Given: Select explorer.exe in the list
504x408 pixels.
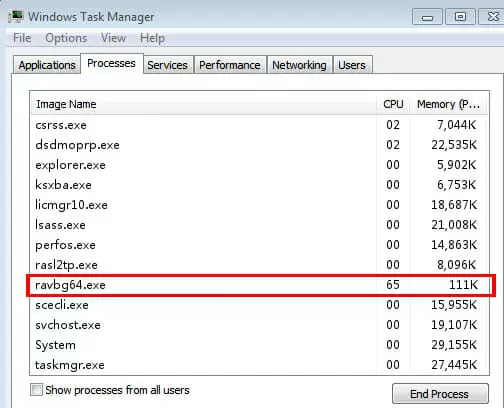Looking at the screenshot, I should (259, 165).
